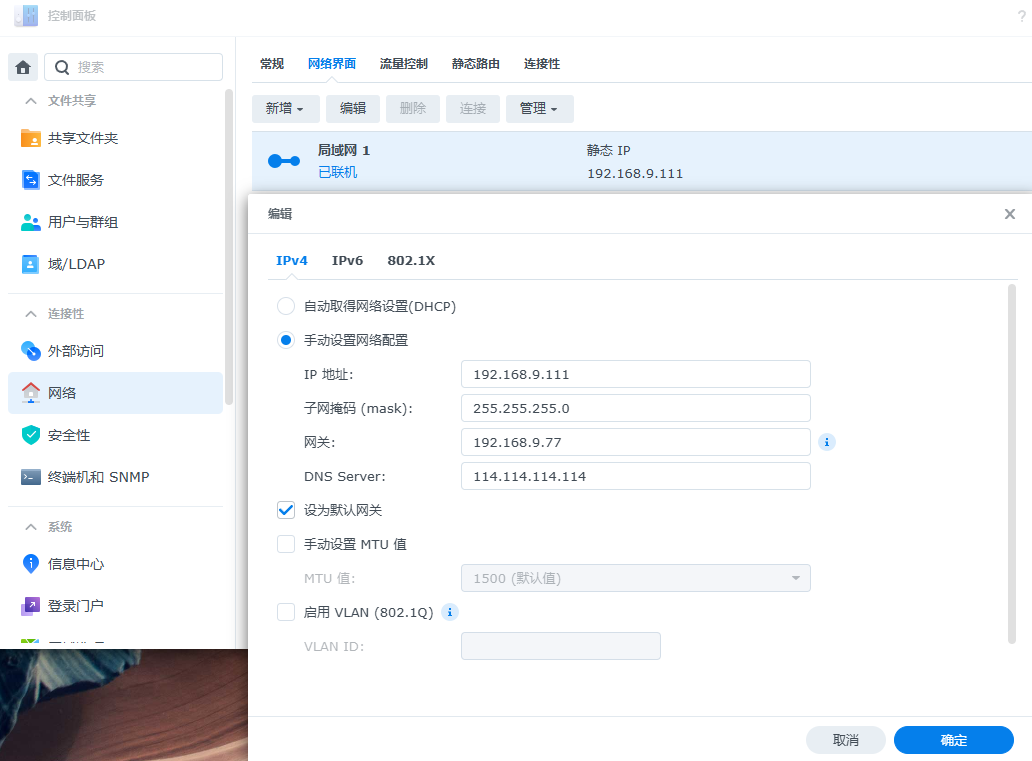This screenshot has width=1032, height=761.
Task: Open the User & Group (用户与群组) icon
Action: click(31, 222)
